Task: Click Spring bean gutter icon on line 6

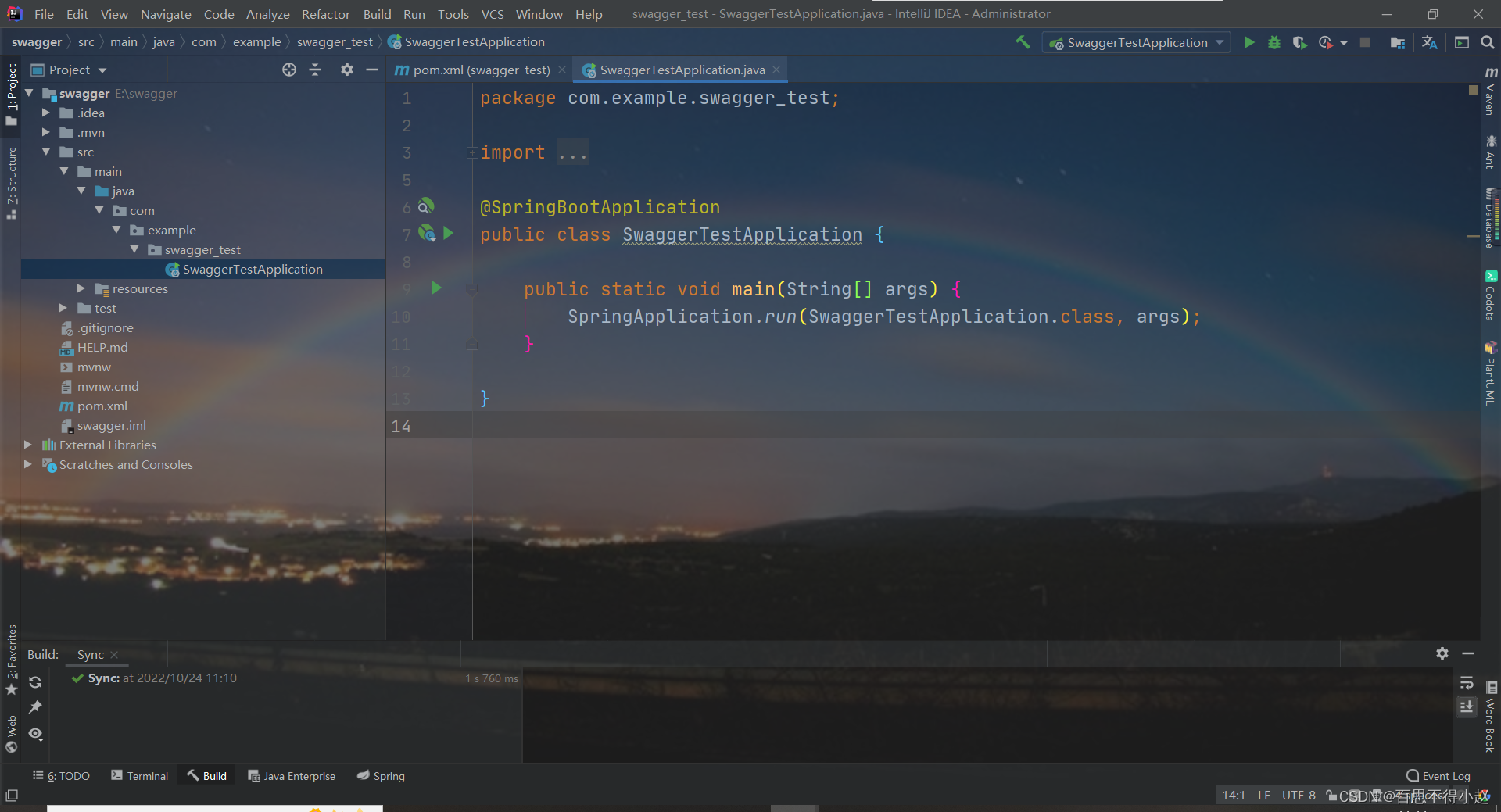Action: [425, 206]
